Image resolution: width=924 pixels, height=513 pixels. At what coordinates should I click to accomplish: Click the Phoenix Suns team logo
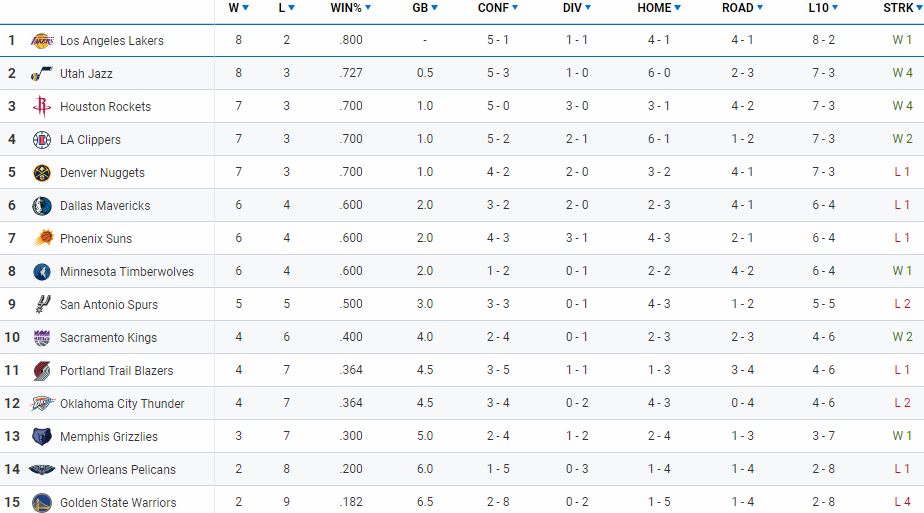click(42, 239)
